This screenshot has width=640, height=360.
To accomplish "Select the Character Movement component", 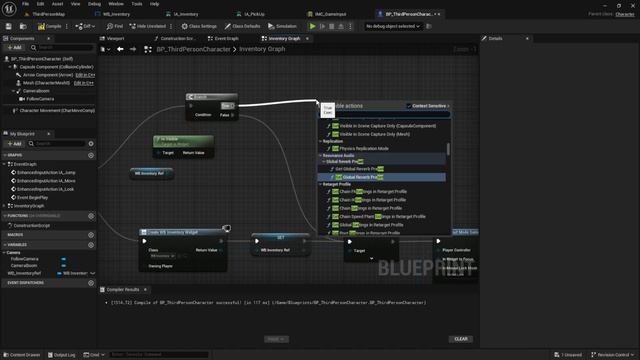I will click(x=57, y=110).
